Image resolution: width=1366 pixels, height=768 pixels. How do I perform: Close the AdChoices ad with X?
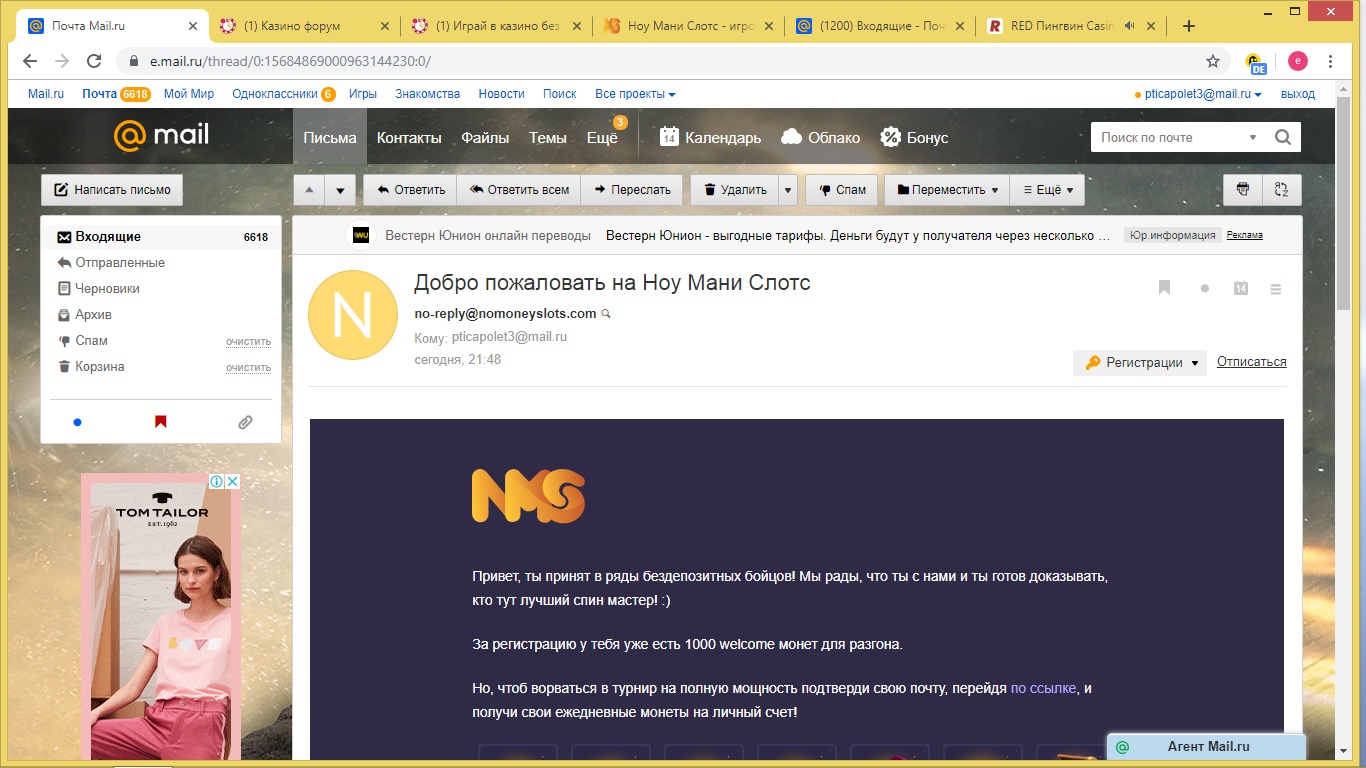(x=233, y=481)
